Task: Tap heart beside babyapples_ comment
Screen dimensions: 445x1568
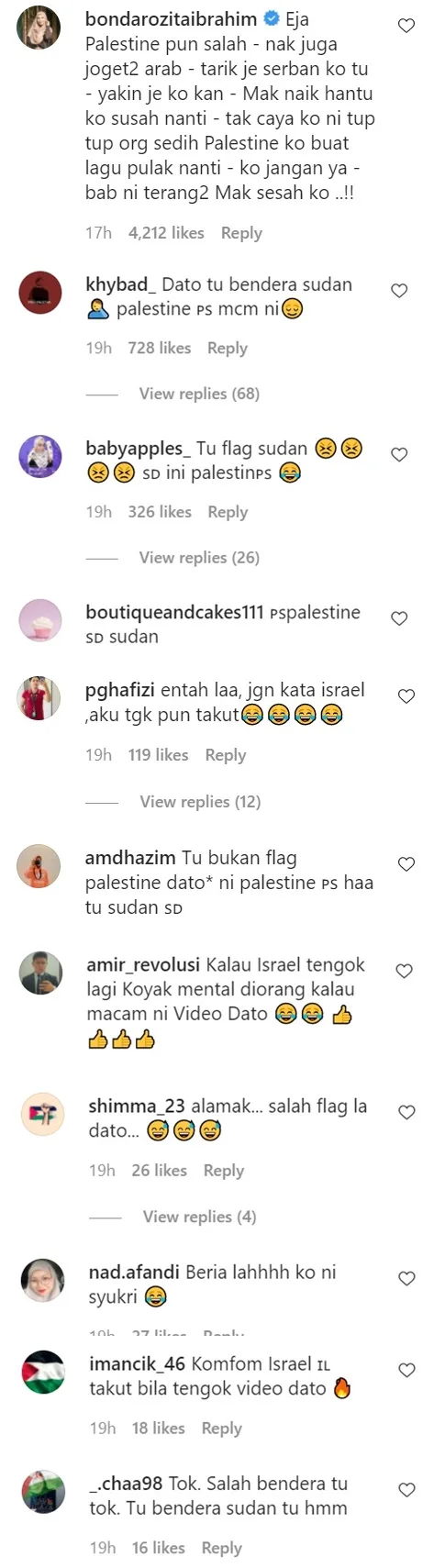Action: coord(399,454)
